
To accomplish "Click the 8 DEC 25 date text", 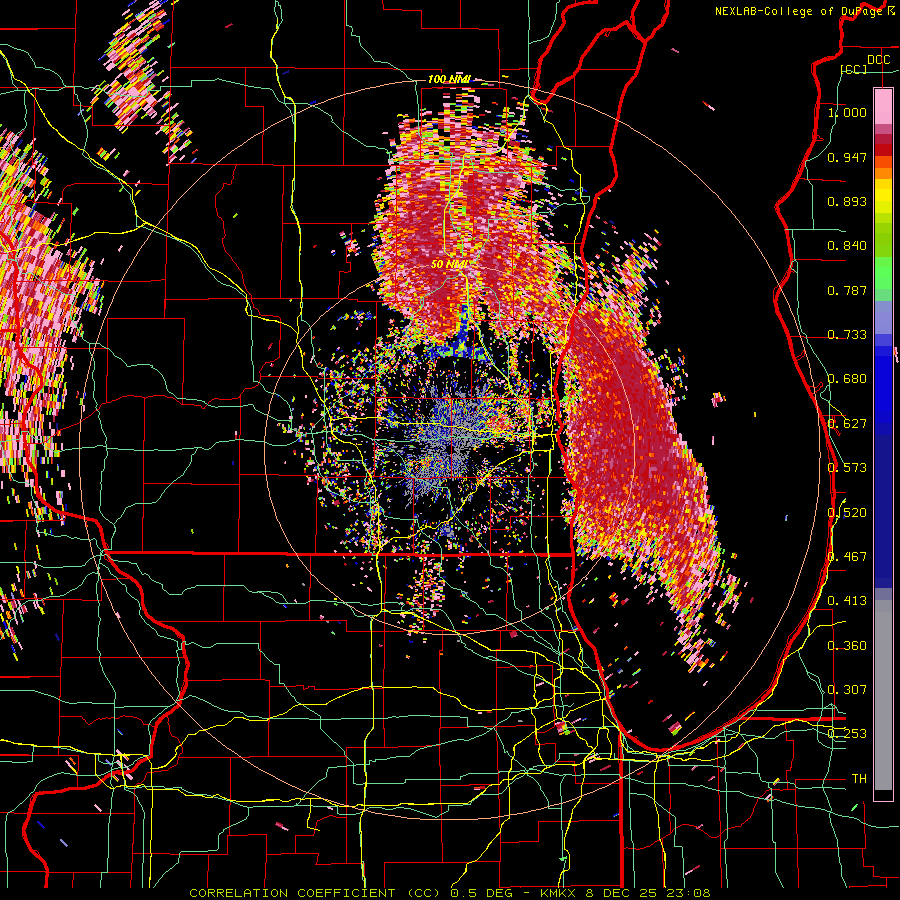I will click(624, 893).
